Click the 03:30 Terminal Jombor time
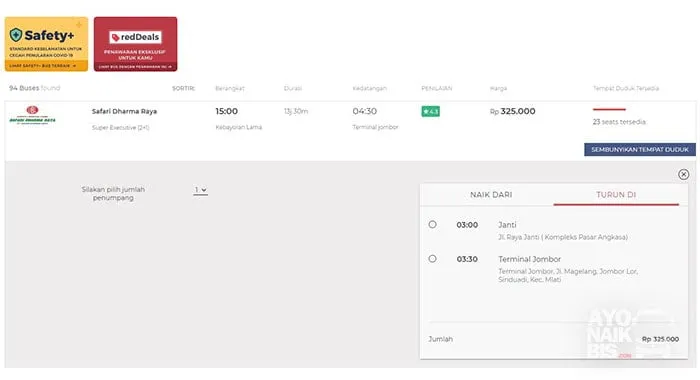 tap(467, 259)
